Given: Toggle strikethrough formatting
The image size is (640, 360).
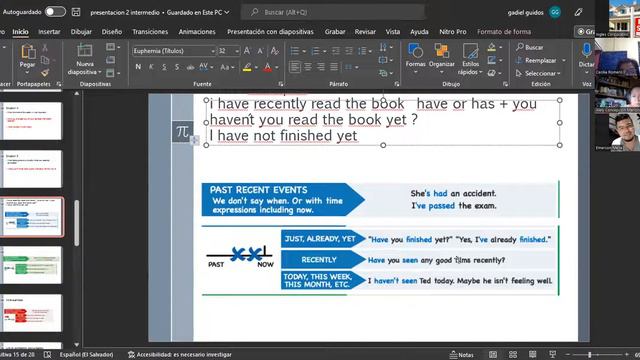Looking at the screenshot, I should (x=190, y=67).
